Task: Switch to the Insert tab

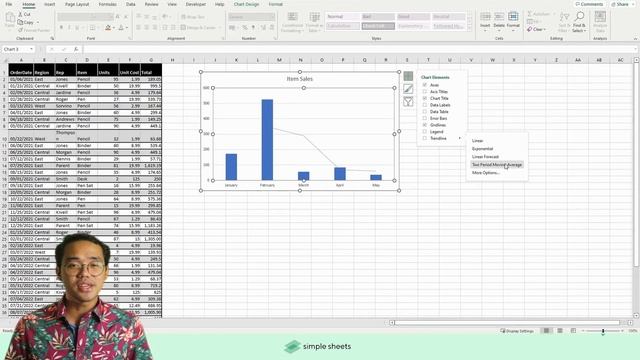Action: 49,4
